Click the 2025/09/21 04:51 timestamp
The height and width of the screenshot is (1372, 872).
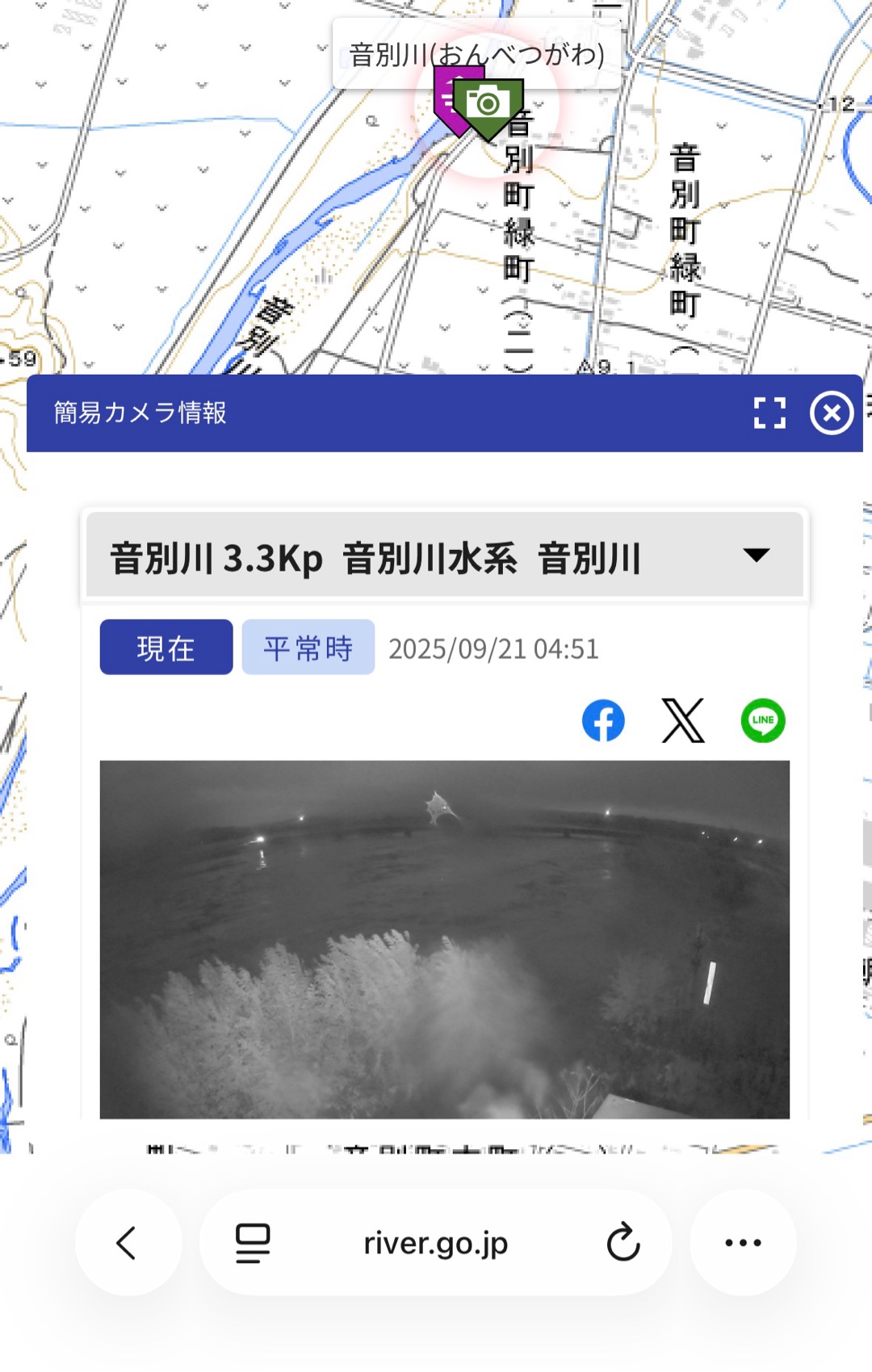[x=493, y=648]
